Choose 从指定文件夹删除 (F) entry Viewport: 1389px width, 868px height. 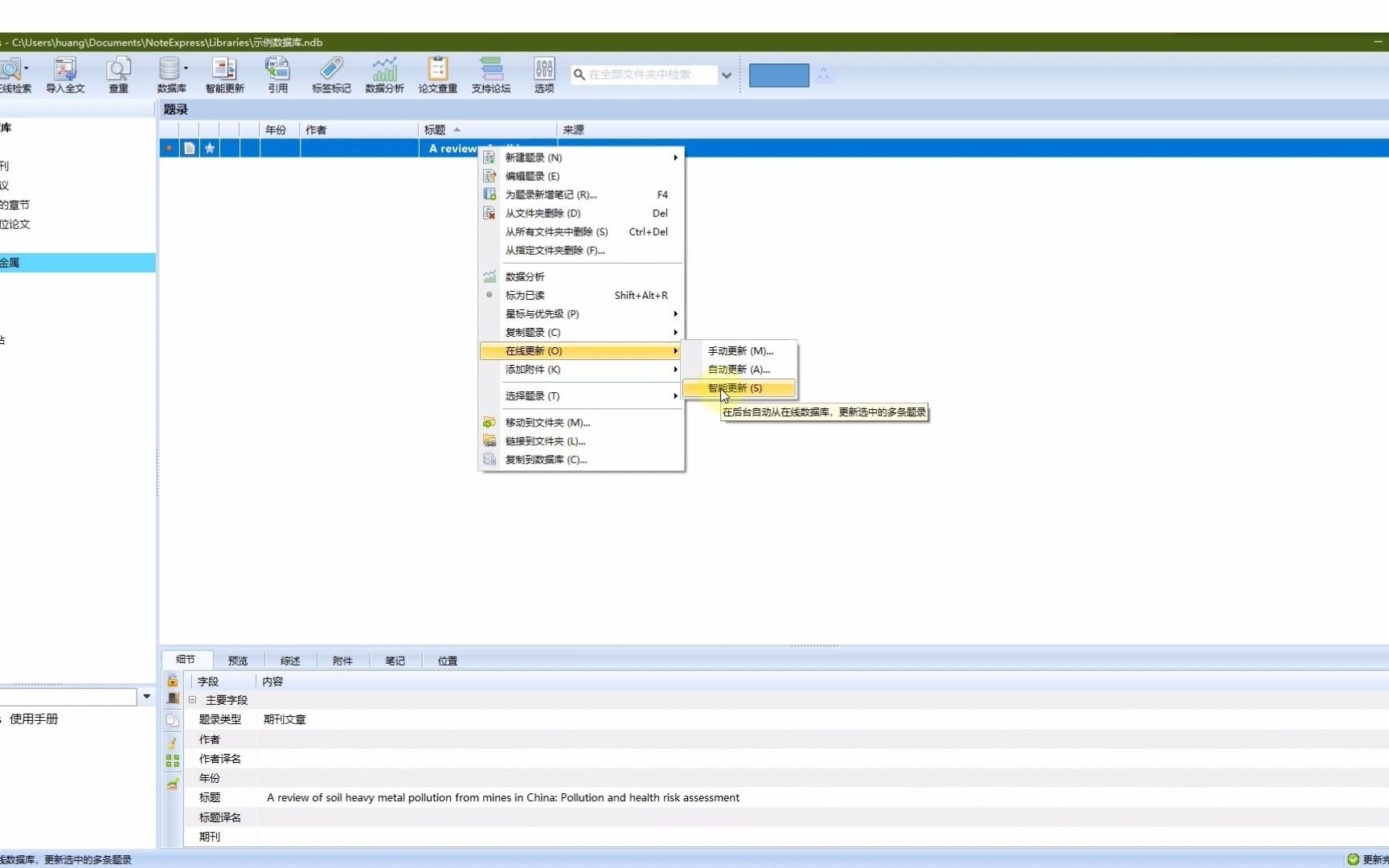pos(581,250)
